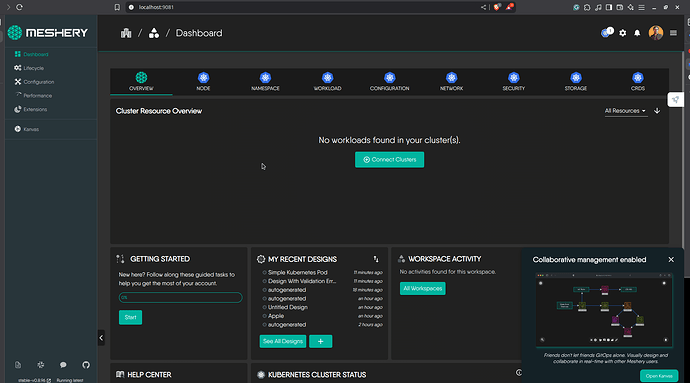The height and width of the screenshot is (383, 690).
Task: Open settings gear in header
Action: pos(623,33)
